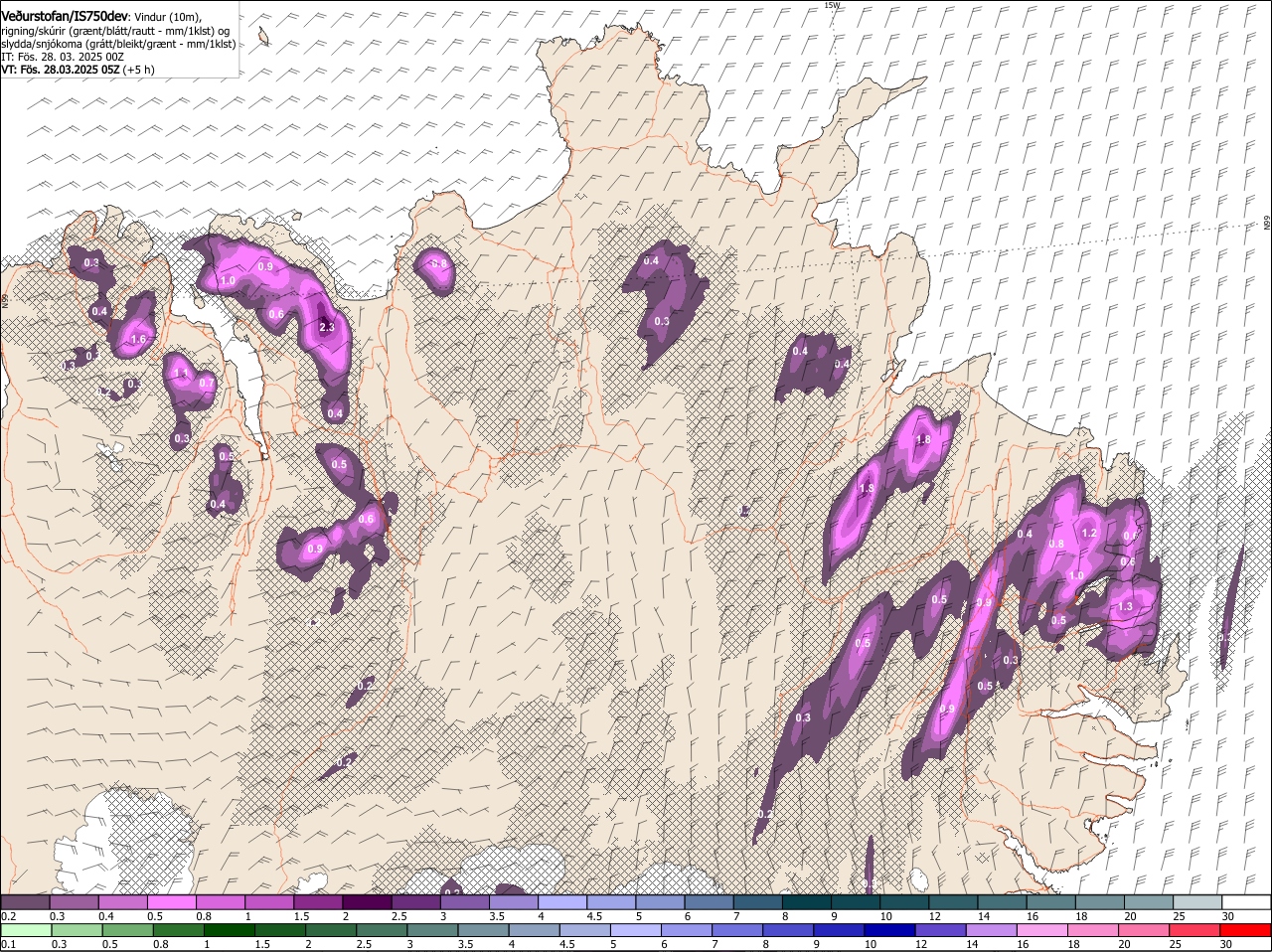Click the 'rigning/skúrir' legend description line

click(x=116, y=31)
